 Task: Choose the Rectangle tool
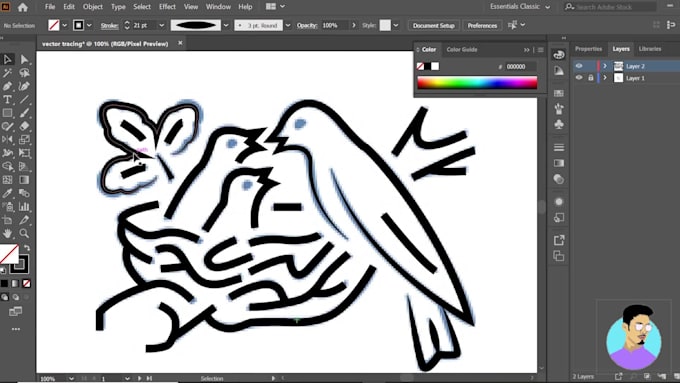pos(7,113)
